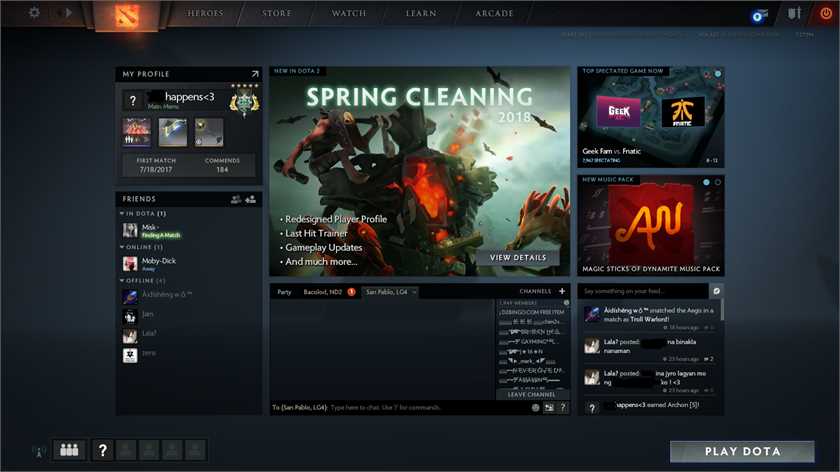Click the add friend icon
Image resolution: width=840 pixels, height=472 pixels.
coord(250,199)
